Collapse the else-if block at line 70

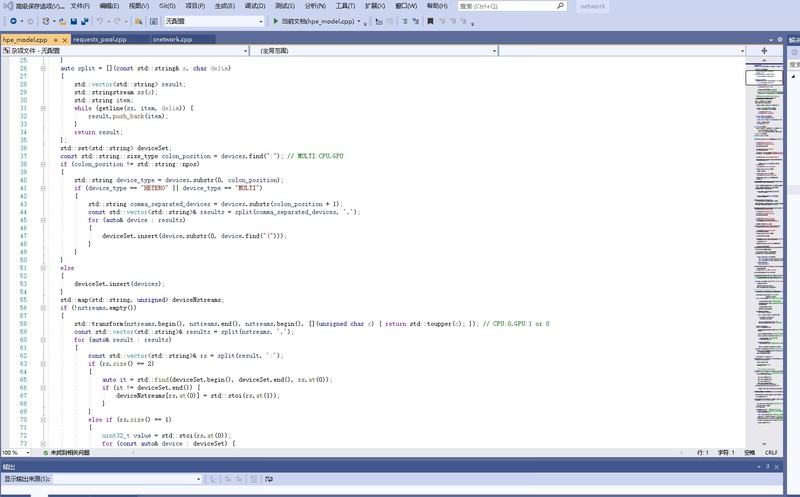43,419
